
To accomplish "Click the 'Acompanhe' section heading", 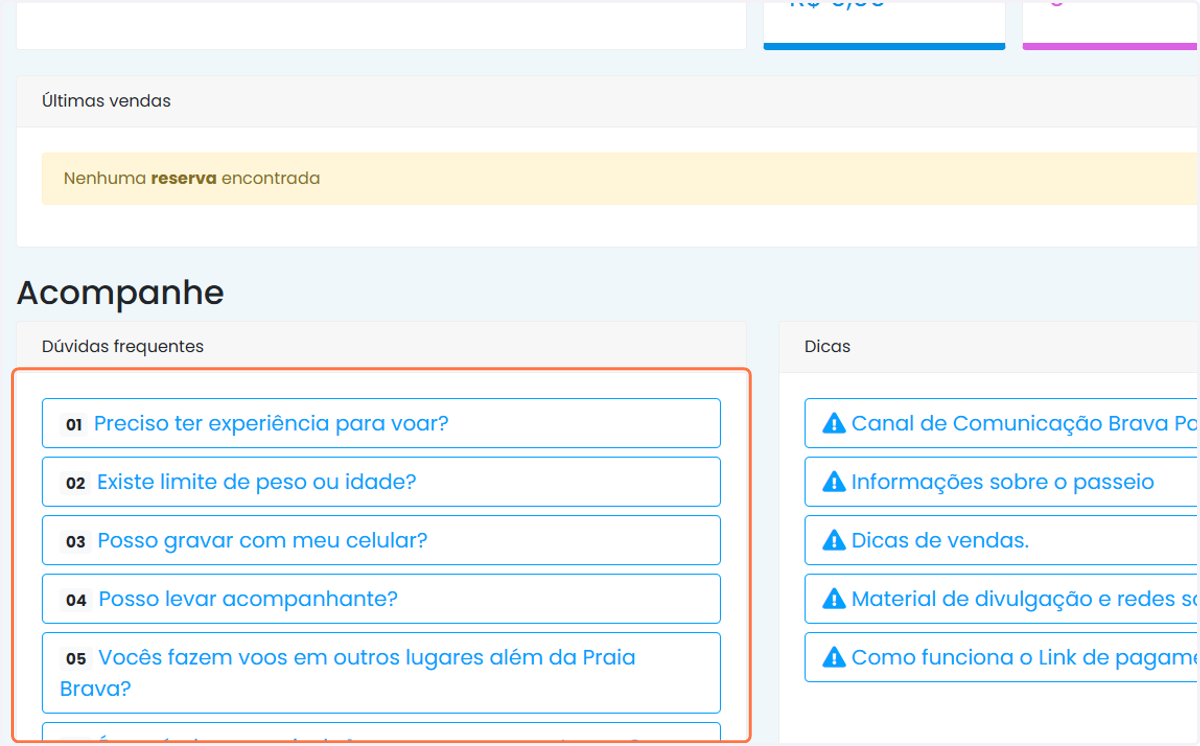I will click(120, 293).
